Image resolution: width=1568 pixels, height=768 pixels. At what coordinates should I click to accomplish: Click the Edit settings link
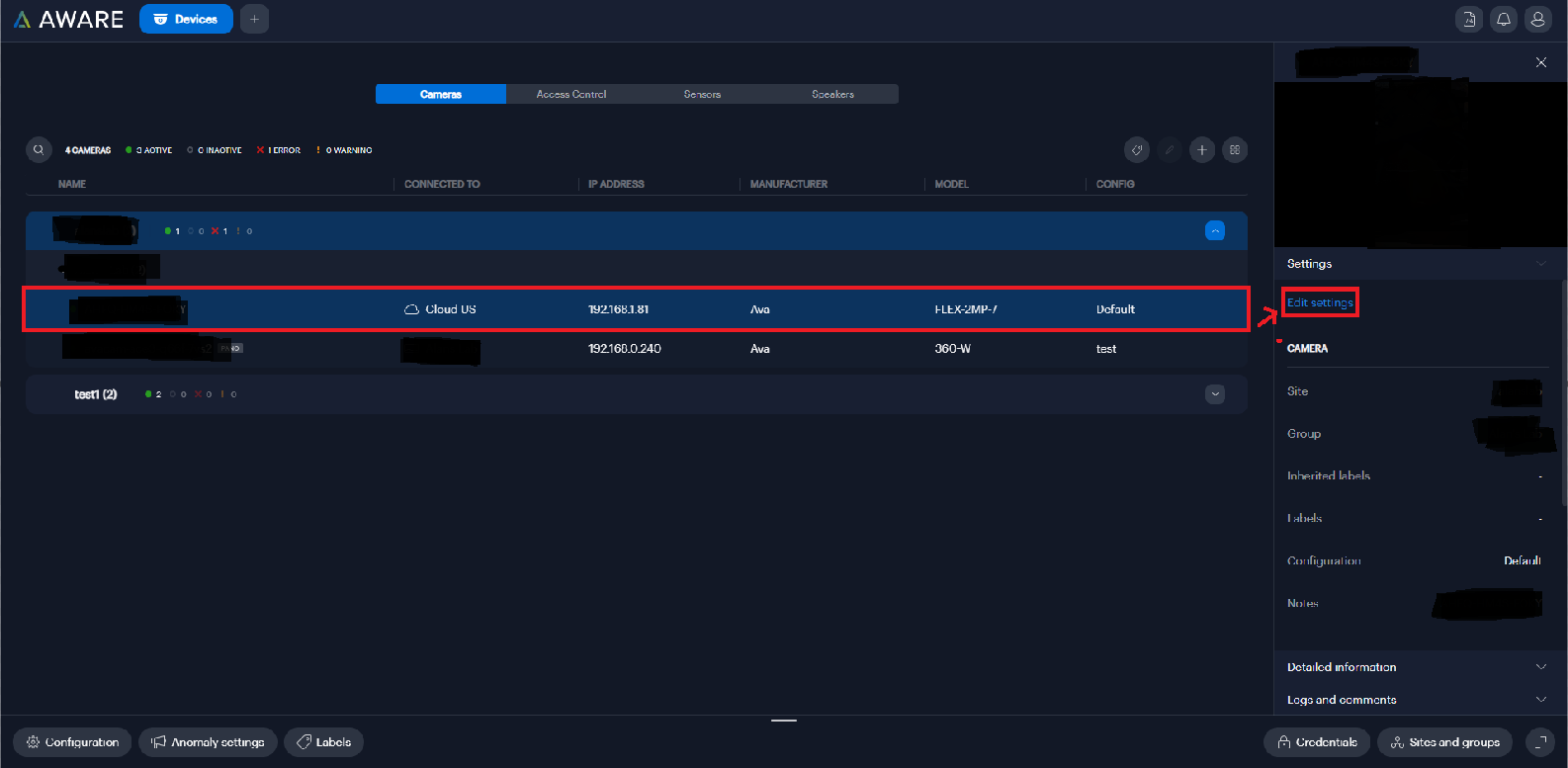pyautogui.click(x=1320, y=302)
